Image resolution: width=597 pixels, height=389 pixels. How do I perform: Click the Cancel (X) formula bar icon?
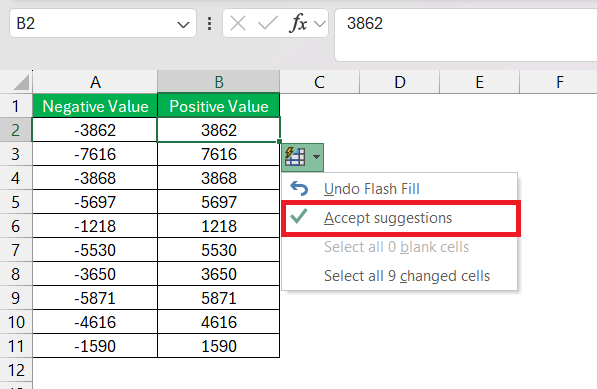pyautogui.click(x=238, y=24)
